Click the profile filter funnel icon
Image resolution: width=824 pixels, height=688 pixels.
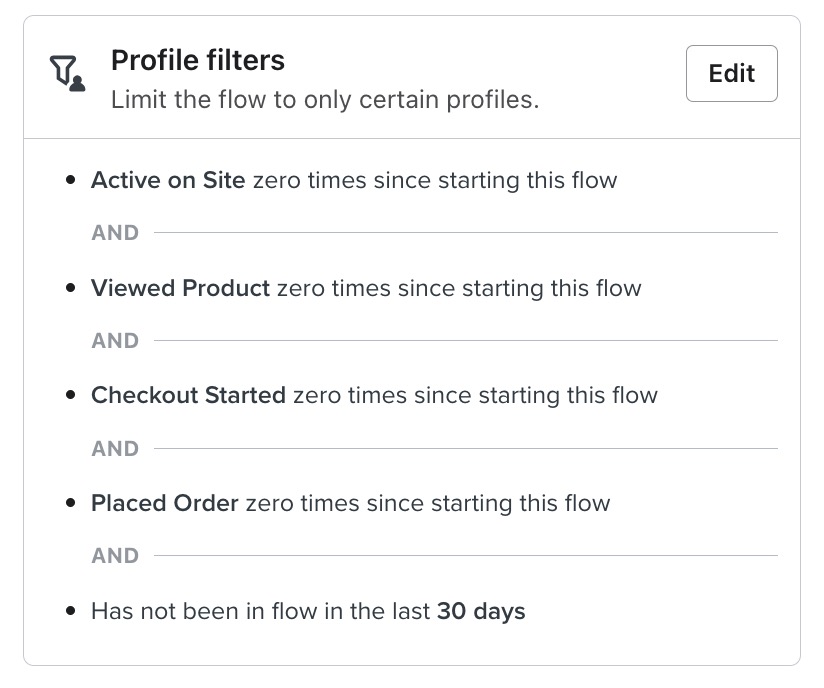pyautogui.click(x=67, y=73)
